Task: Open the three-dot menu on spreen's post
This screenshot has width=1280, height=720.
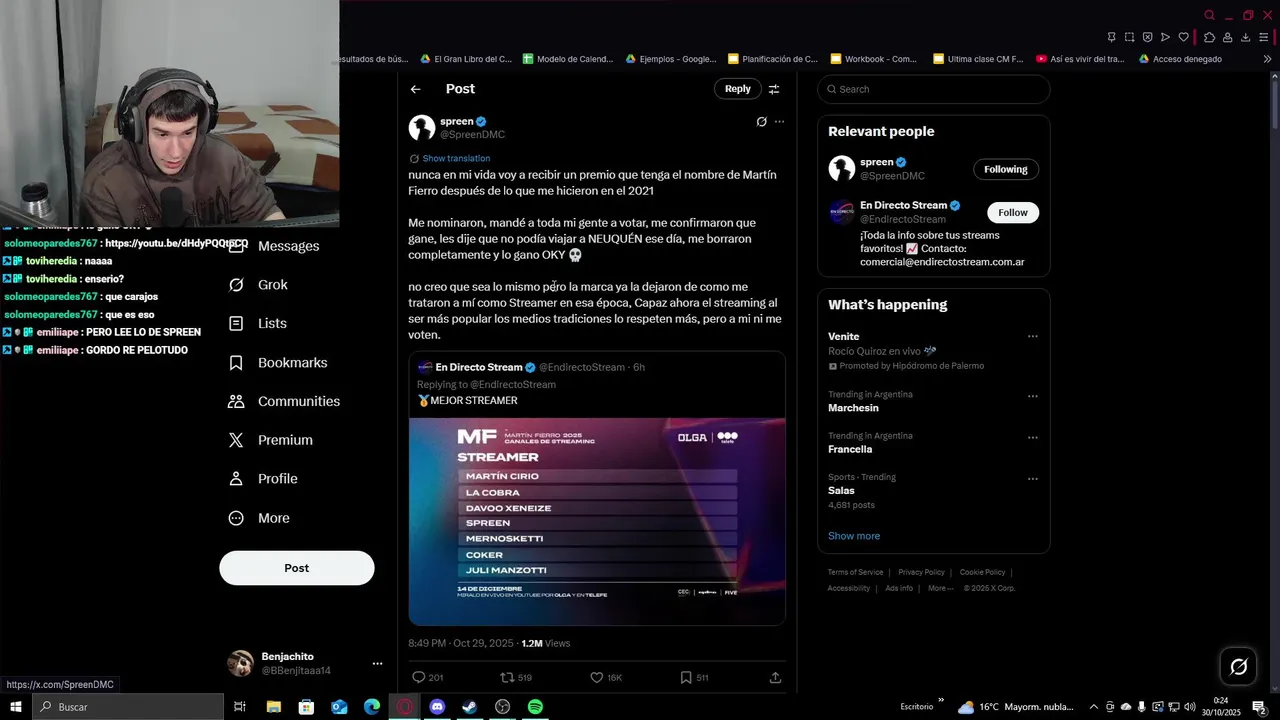Action: [x=779, y=122]
